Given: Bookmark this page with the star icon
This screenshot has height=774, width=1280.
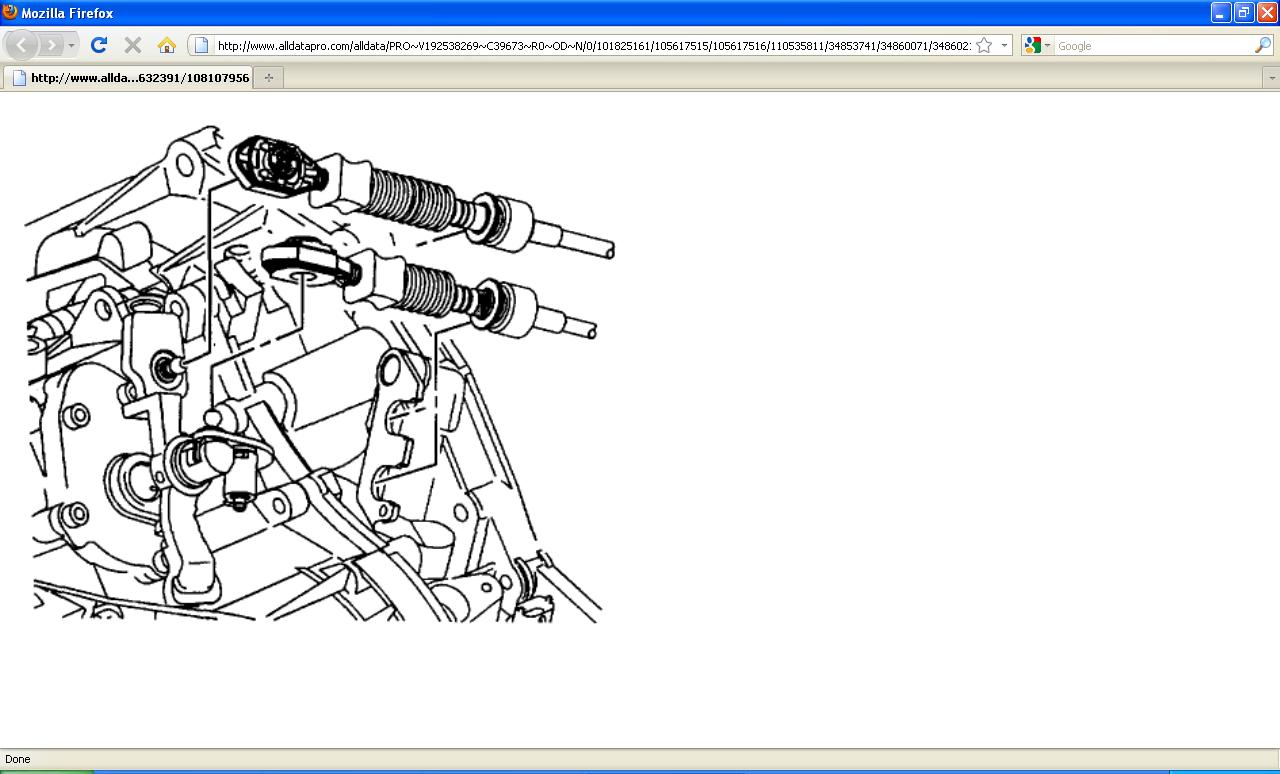Looking at the screenshot, I should [984, 45].
